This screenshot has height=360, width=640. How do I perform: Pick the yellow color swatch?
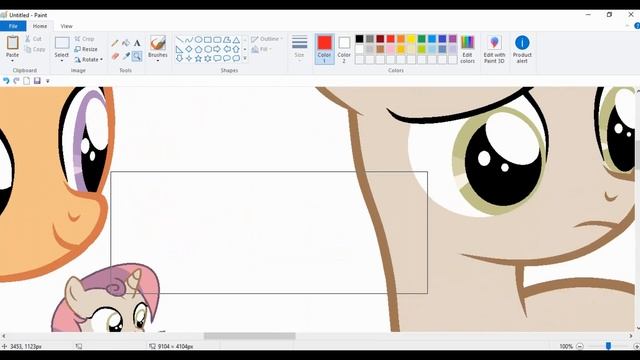click(411, 39)
